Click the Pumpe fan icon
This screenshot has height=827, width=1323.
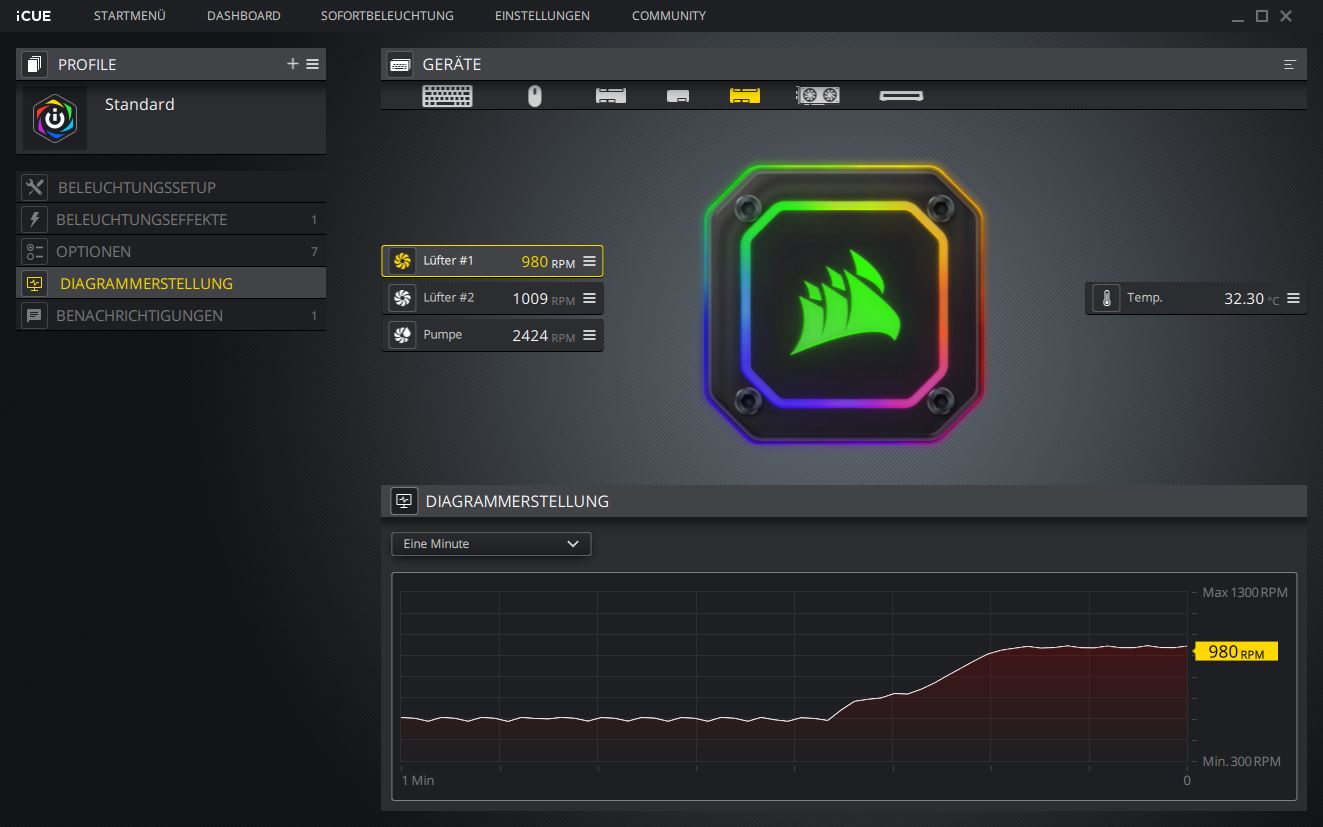(x=402, y=336)
